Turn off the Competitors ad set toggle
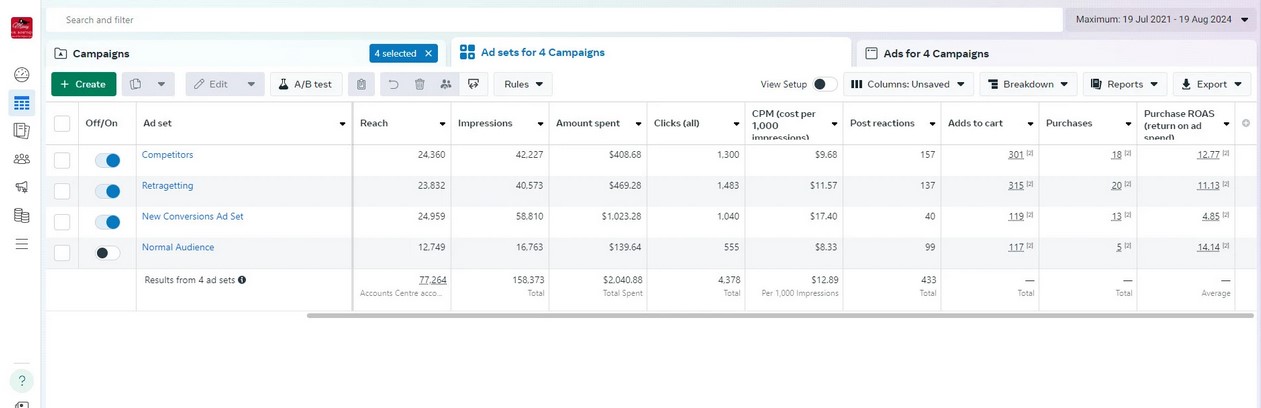This screenshot has width=1261, height=408. point(107,160)
